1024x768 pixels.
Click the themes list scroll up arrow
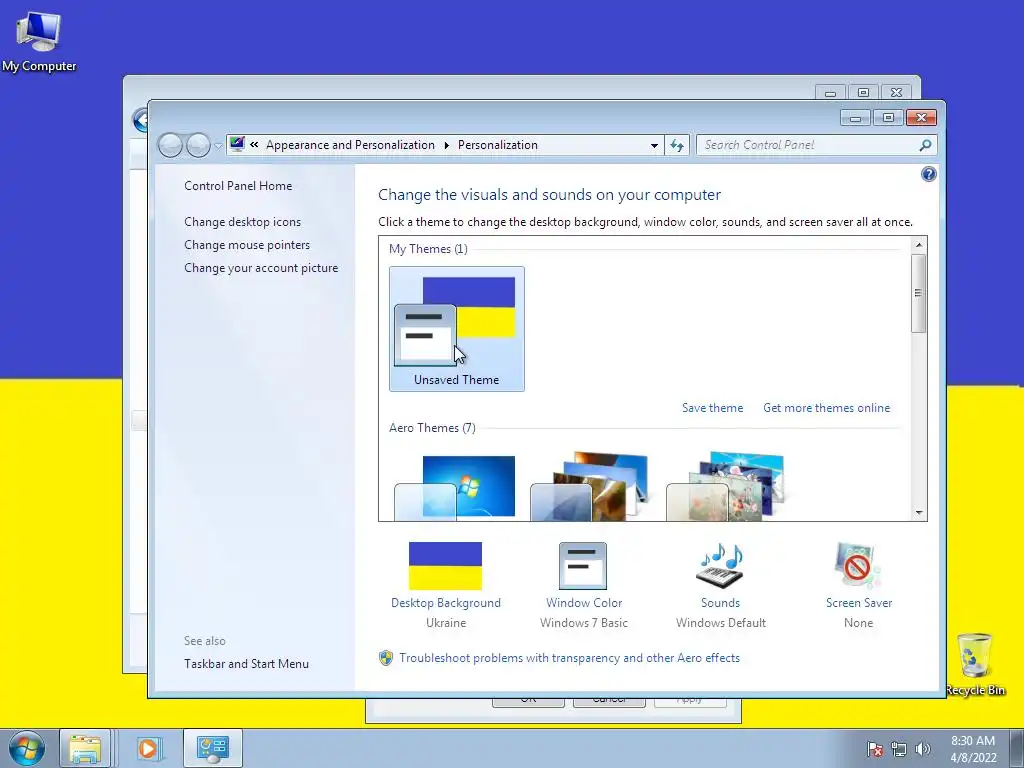tap(919, 245)
